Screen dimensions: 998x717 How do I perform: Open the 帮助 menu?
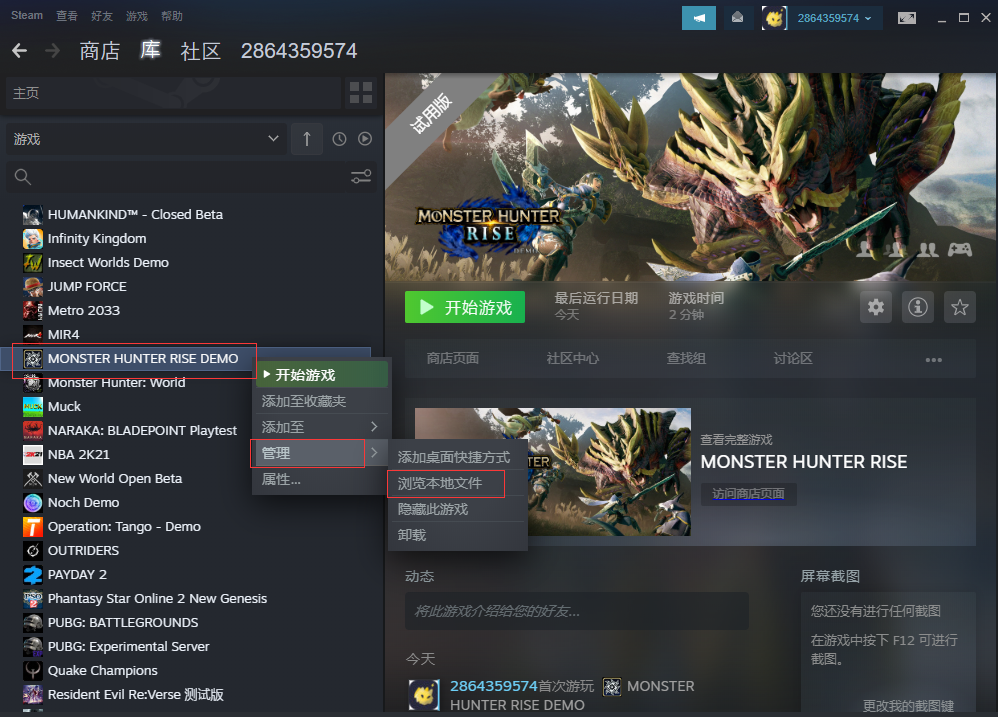pos(171,16)
